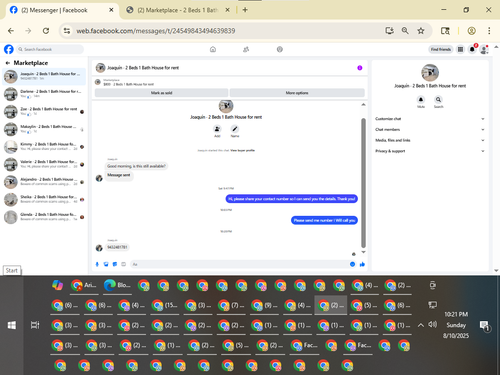Screen dimensions: 500x375
Task: Open the View buyer profile link
Action: pyautogui.click(x=242, y=150)
